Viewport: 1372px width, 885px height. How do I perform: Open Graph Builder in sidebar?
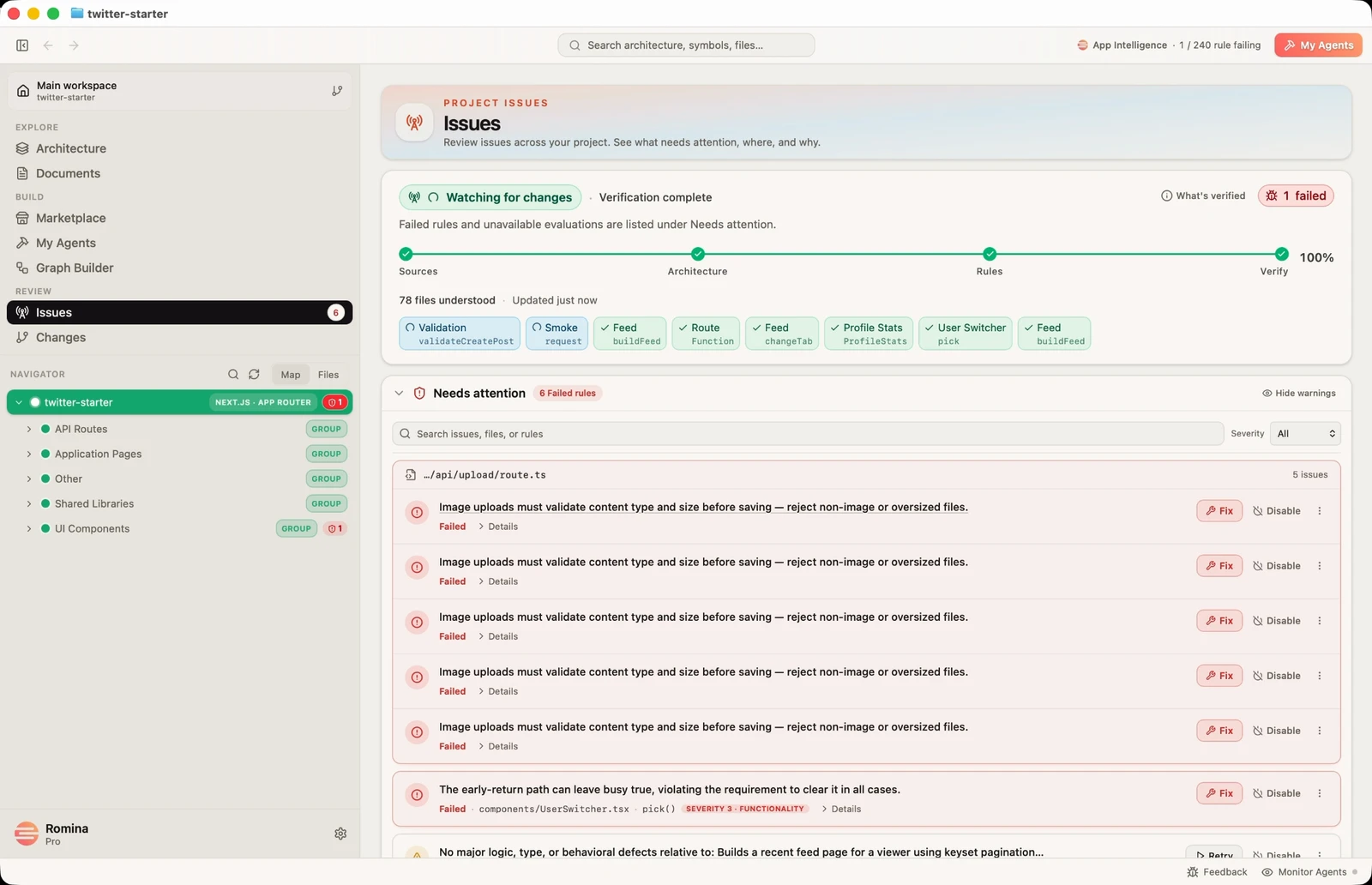point(75,268)
